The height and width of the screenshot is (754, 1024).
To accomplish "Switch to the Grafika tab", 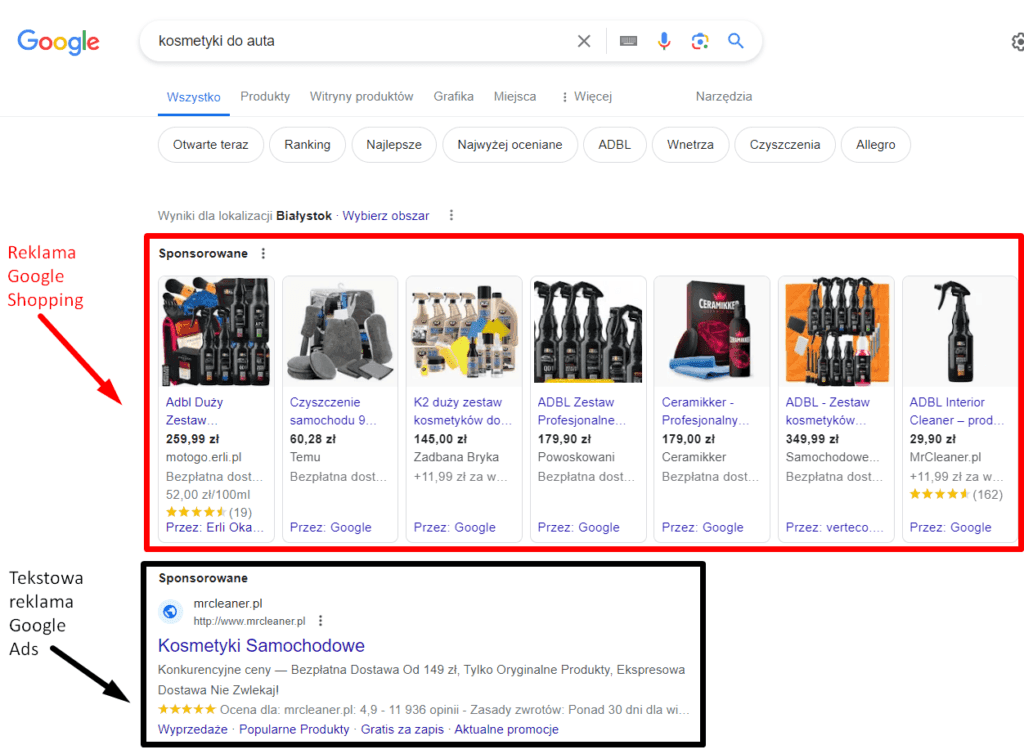I will pos(453,97).
